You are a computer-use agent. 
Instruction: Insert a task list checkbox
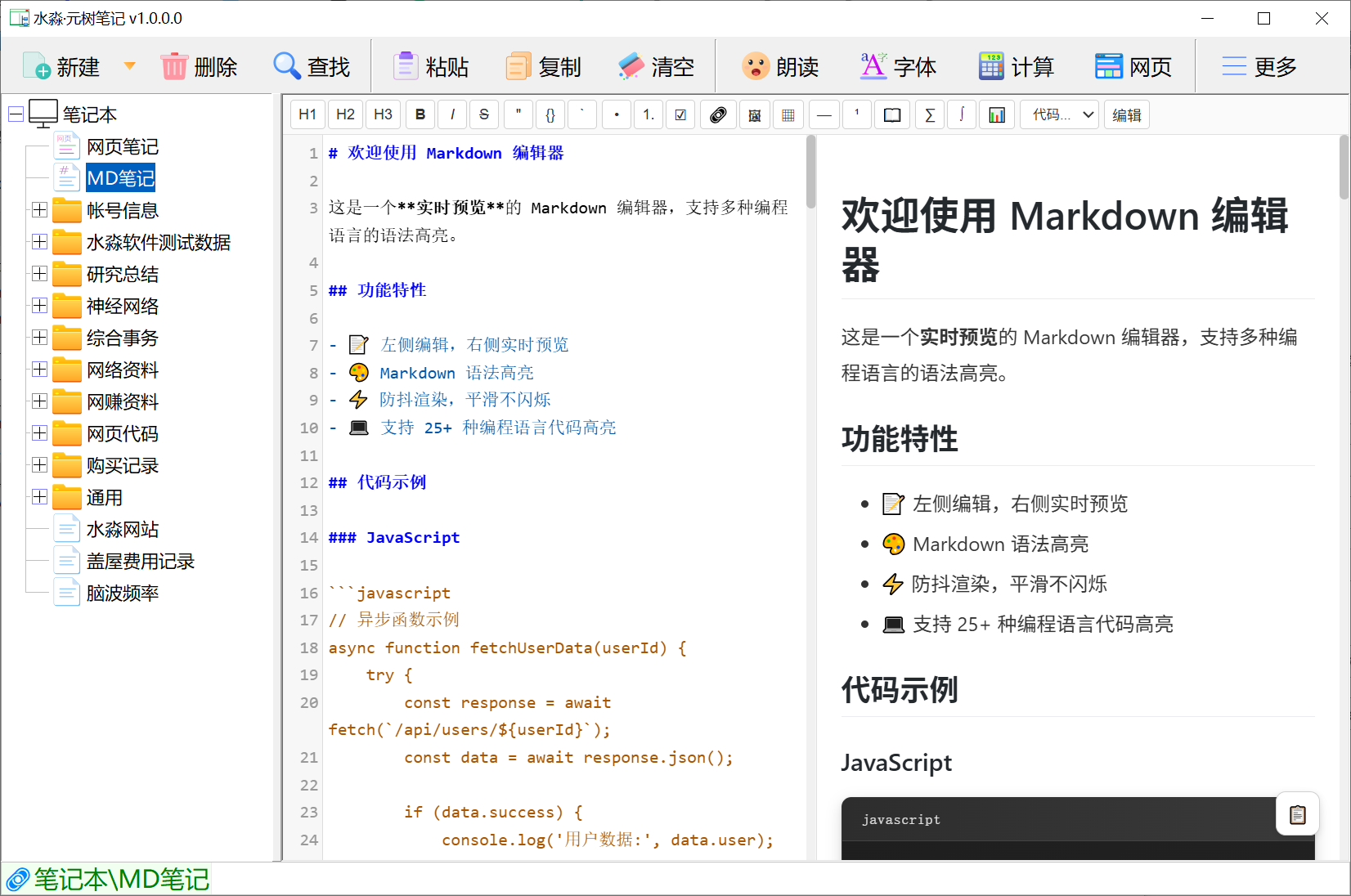(x=680, y=114)
